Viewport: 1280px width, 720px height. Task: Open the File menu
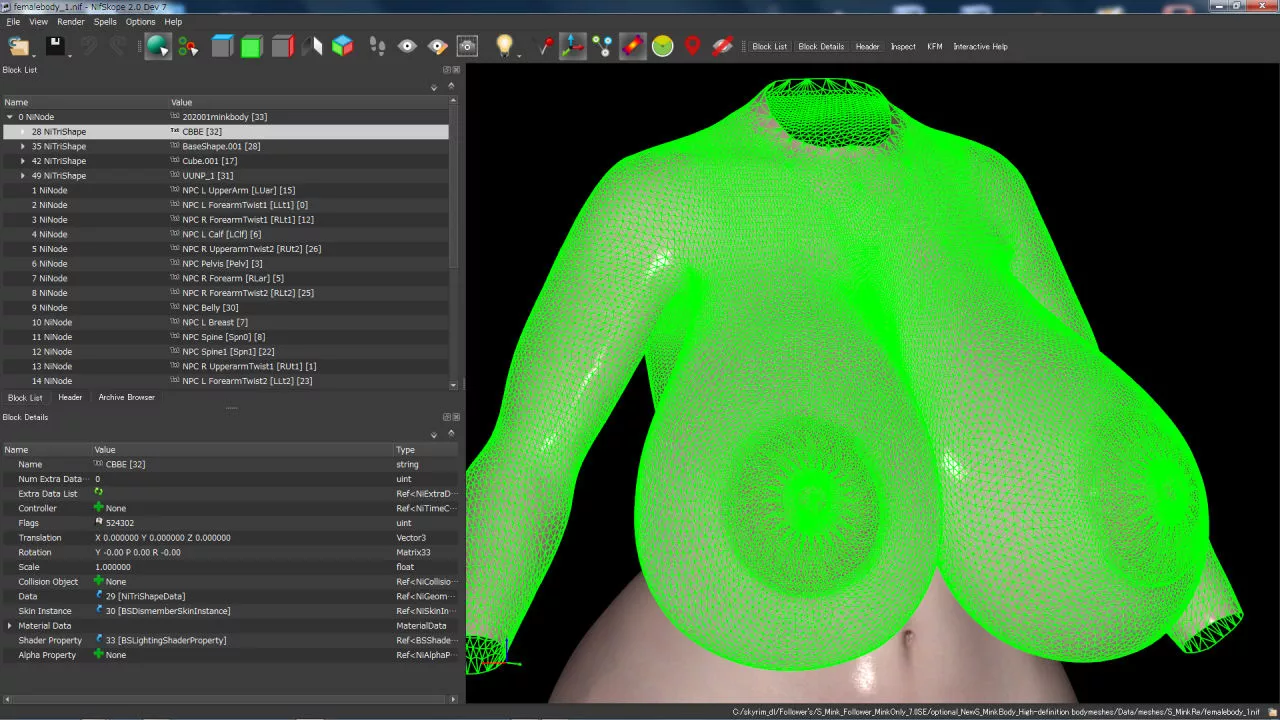coord(13,21)
